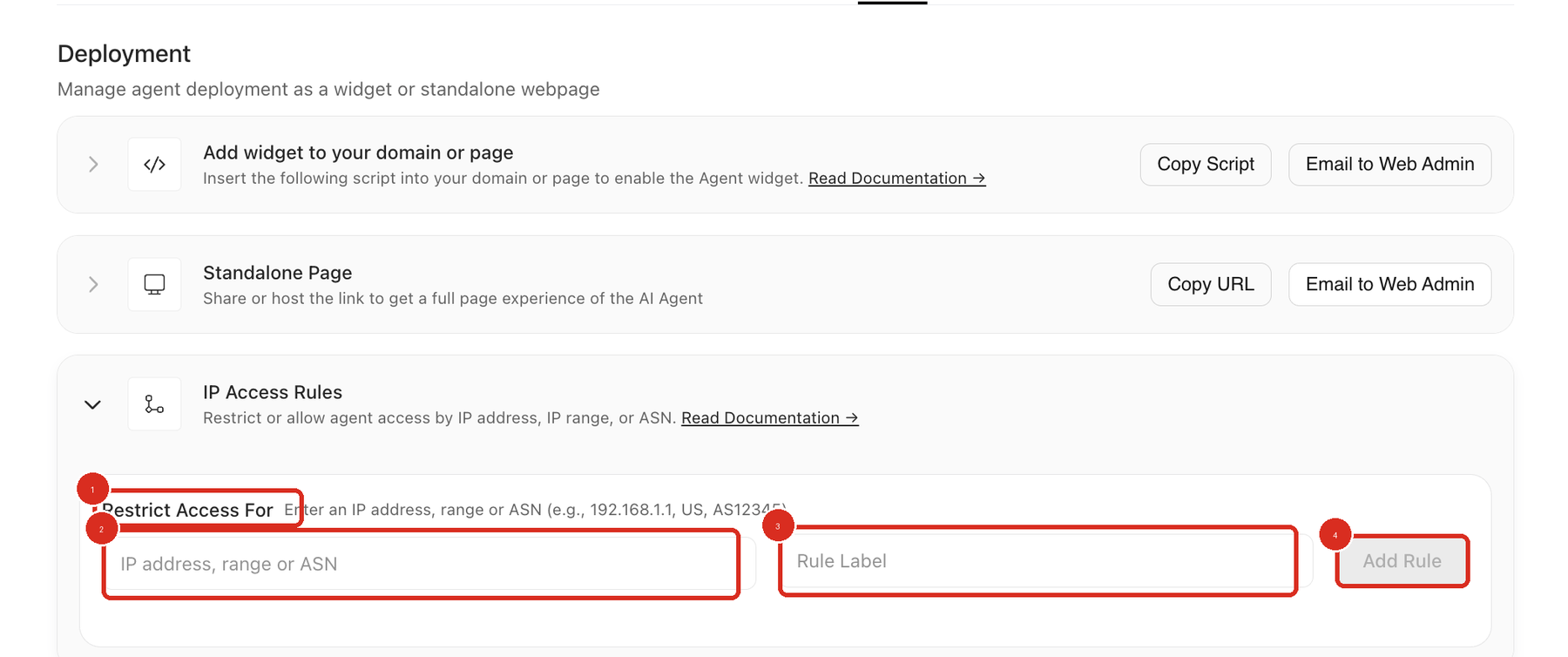
Task: Click the Add widget to your domain title
Action: coord(358,152)
